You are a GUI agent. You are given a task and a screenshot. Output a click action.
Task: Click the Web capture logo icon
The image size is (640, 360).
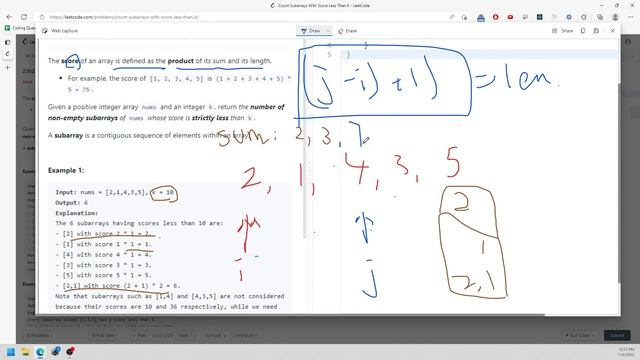[44, 31]
